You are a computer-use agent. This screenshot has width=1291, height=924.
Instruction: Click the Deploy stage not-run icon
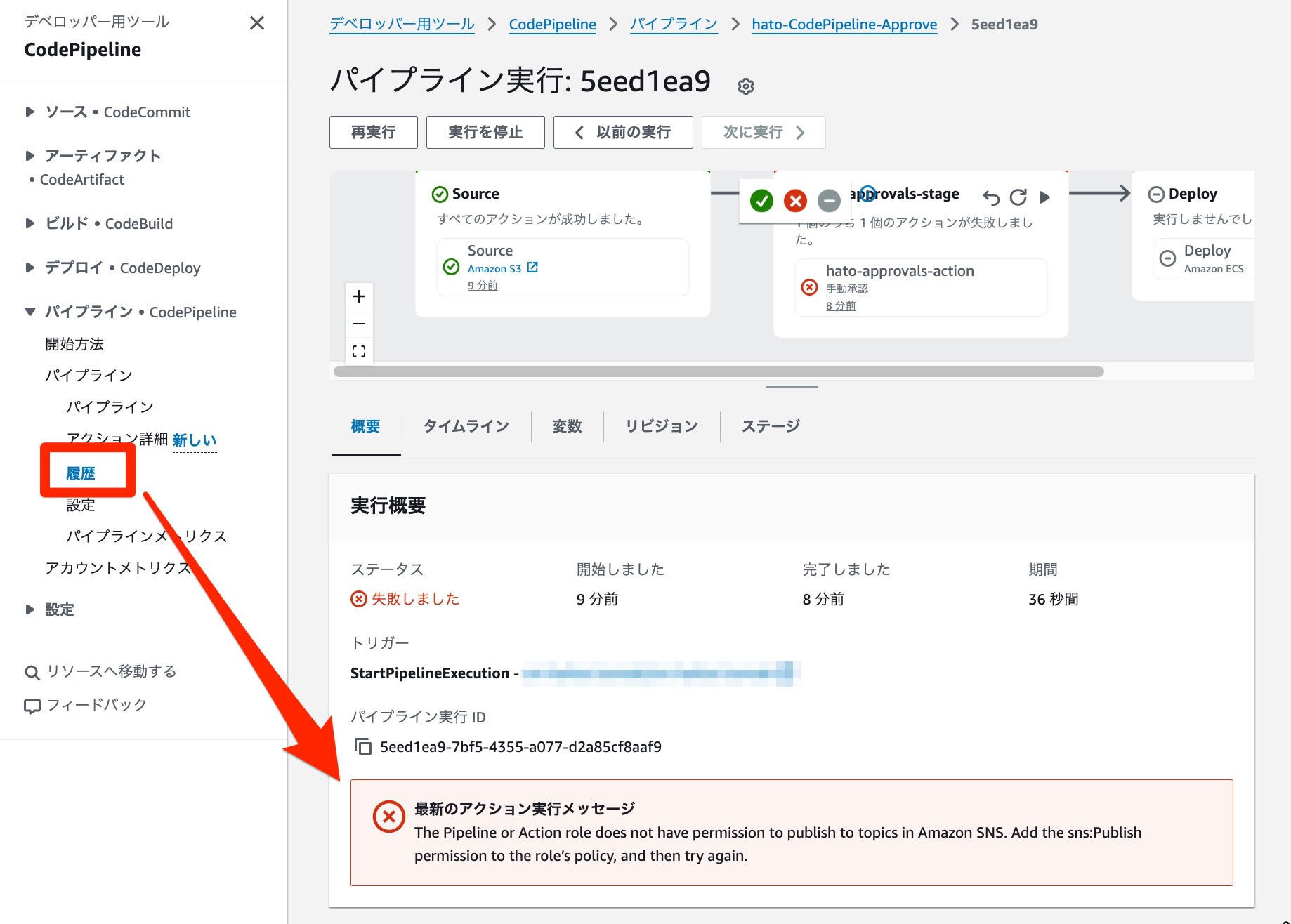pyautogui.click(x=1155, y=194)
